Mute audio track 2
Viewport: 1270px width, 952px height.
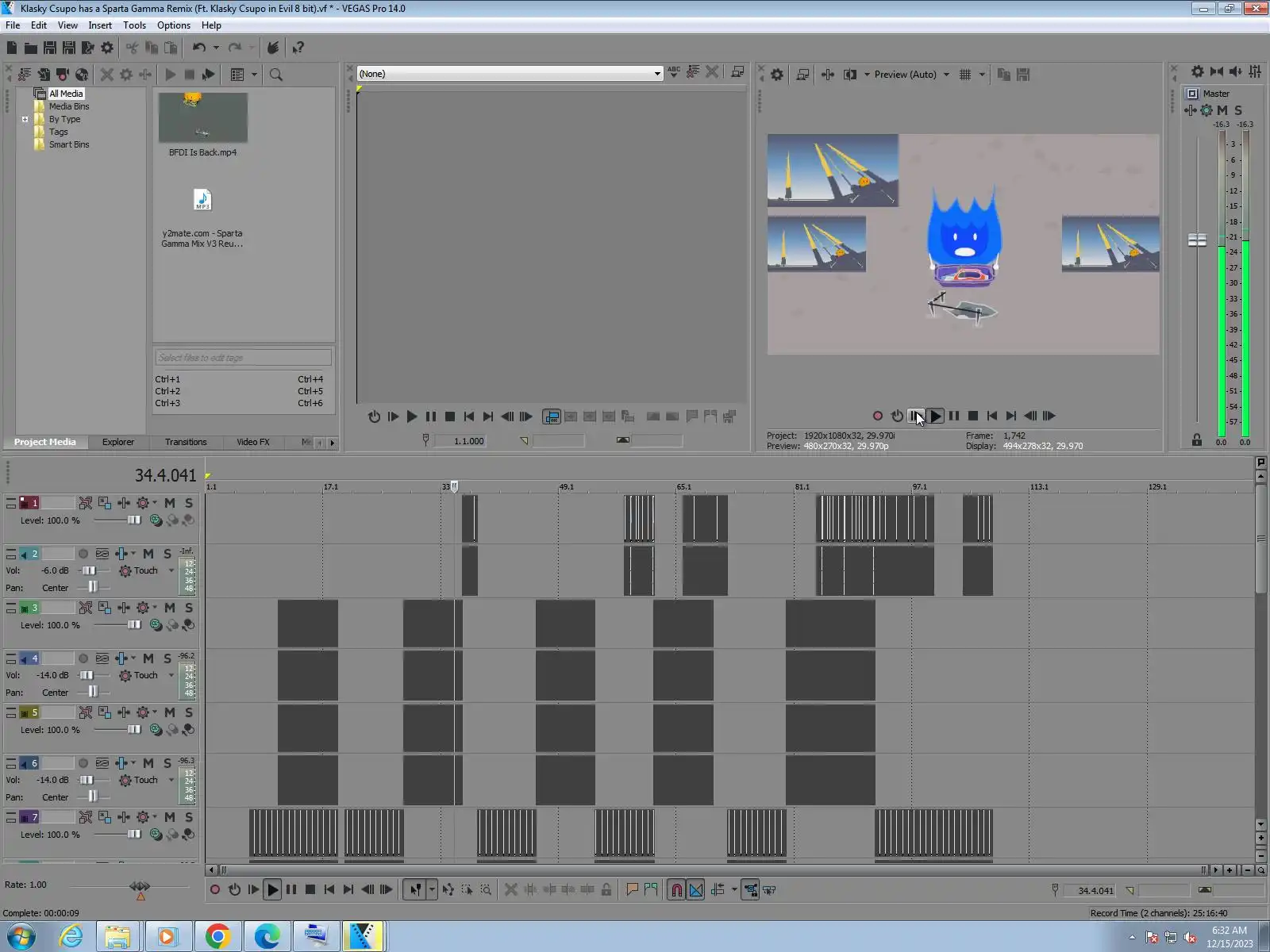[x=148, y=554]
